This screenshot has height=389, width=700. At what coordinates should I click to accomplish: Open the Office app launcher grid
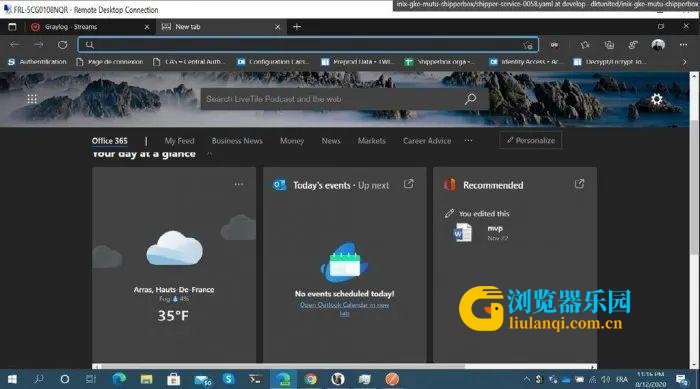32,99
